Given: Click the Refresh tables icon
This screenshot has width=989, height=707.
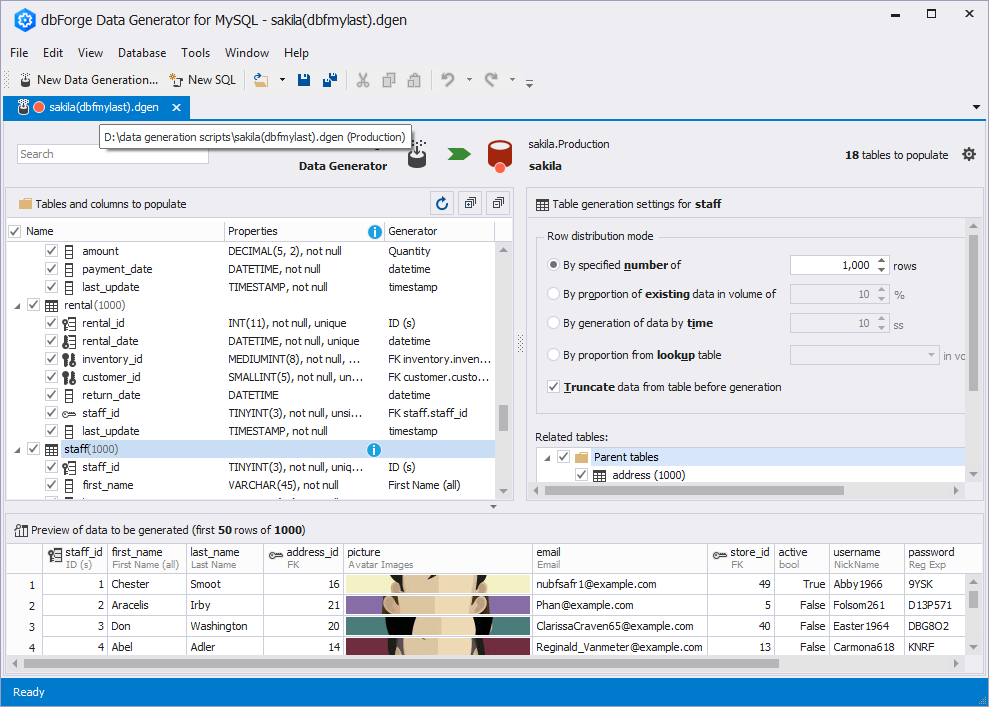Looking at the screenshot, I should (442, 203).
